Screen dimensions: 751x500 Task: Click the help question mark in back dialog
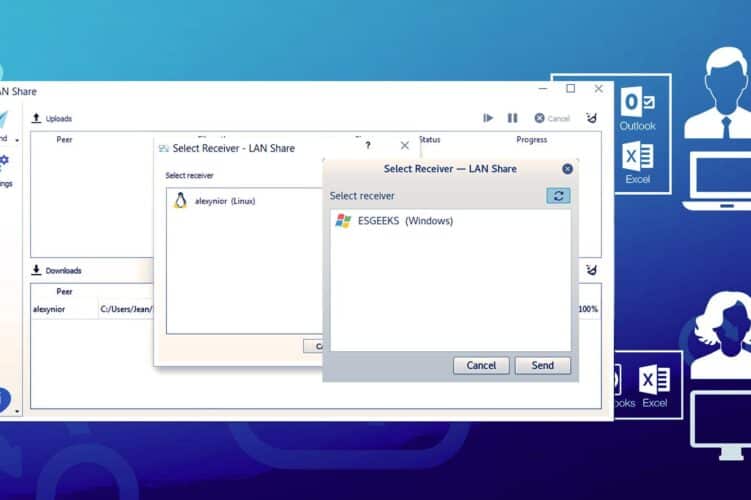coord(368,145)
